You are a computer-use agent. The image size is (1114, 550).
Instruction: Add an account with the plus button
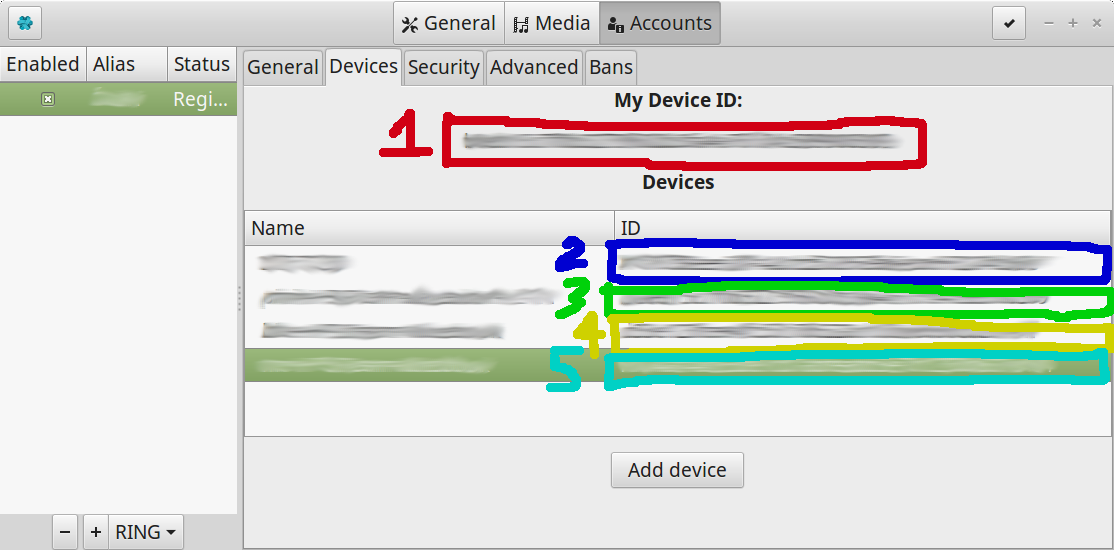click(x=96, y=532)
